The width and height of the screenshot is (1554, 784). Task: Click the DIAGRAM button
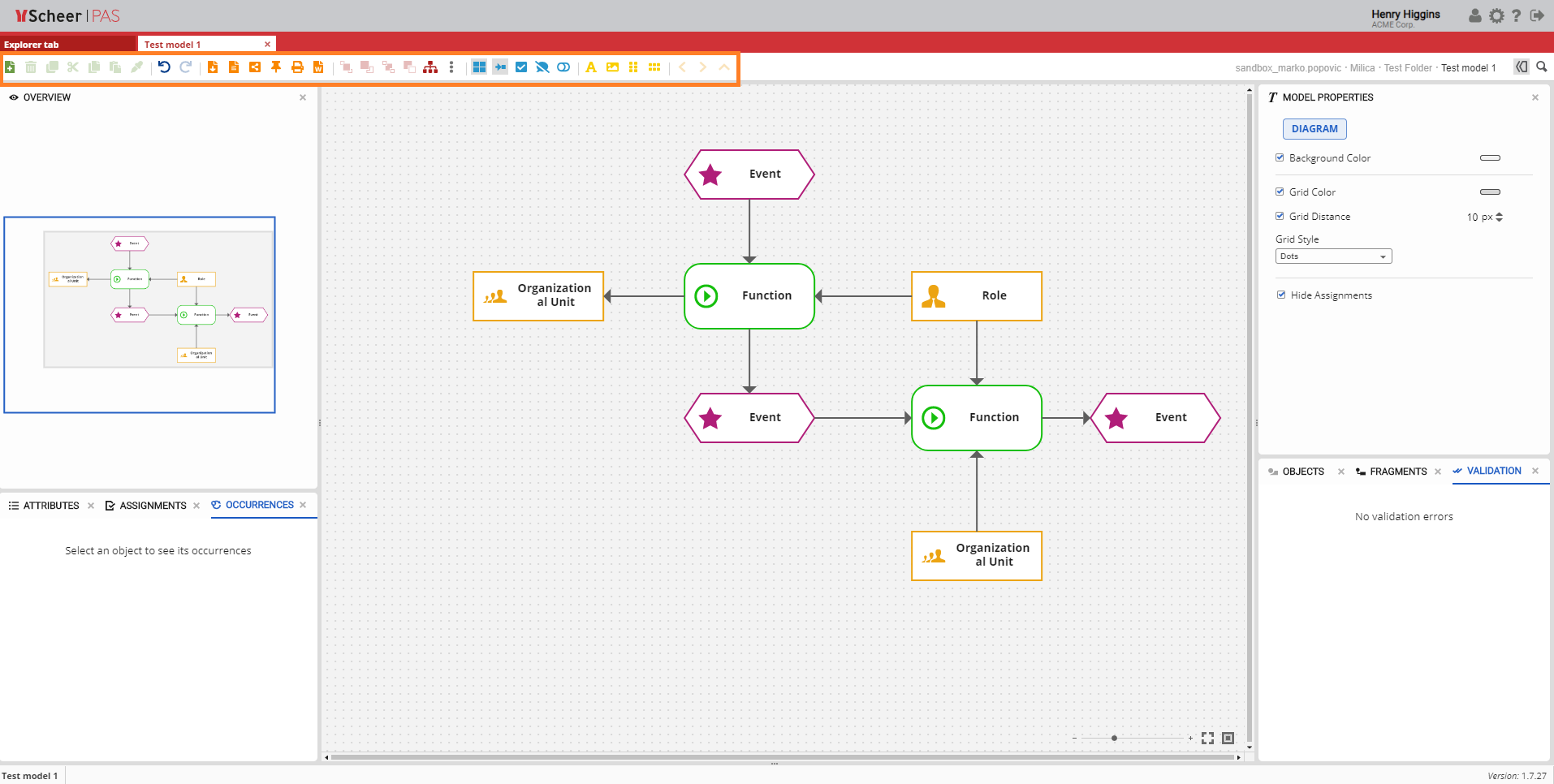coord(1314,129)
